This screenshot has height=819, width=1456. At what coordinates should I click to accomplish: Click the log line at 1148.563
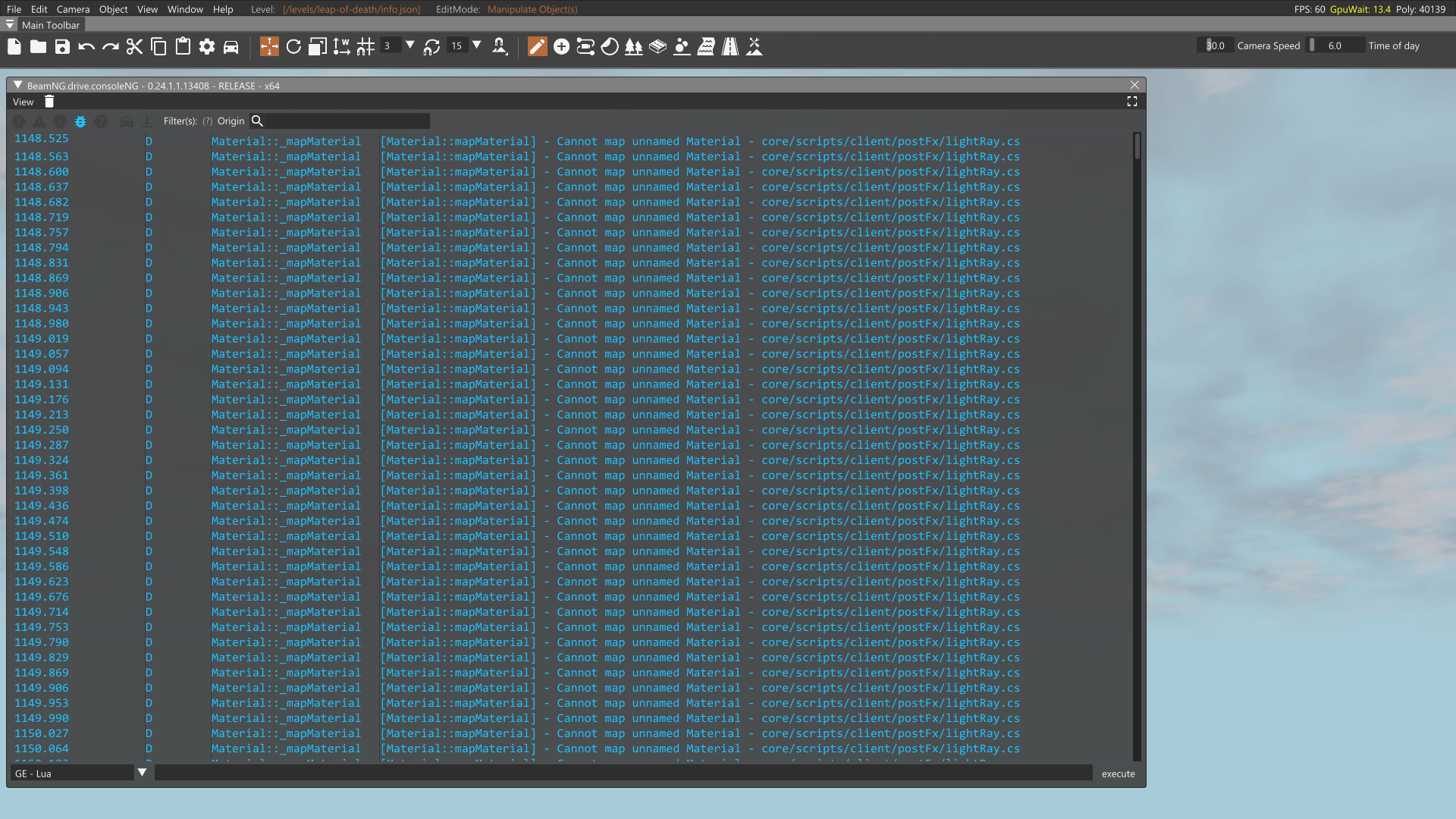517,157
